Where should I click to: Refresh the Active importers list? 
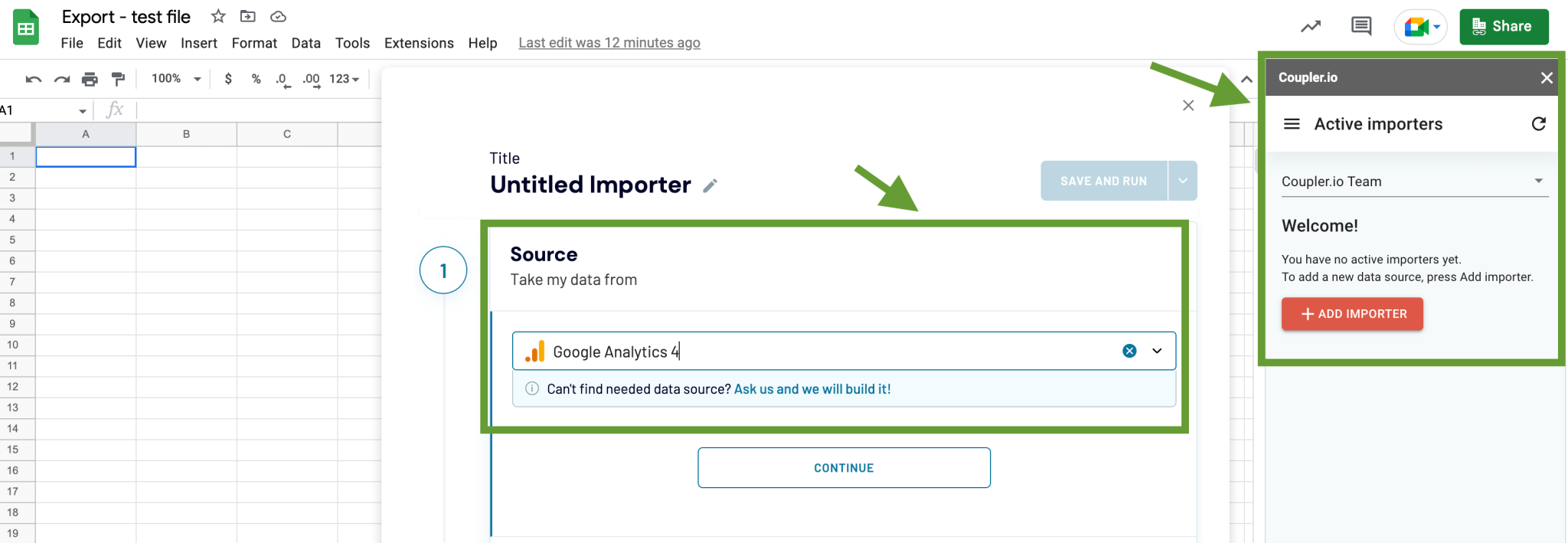[x=1539, y=123]
